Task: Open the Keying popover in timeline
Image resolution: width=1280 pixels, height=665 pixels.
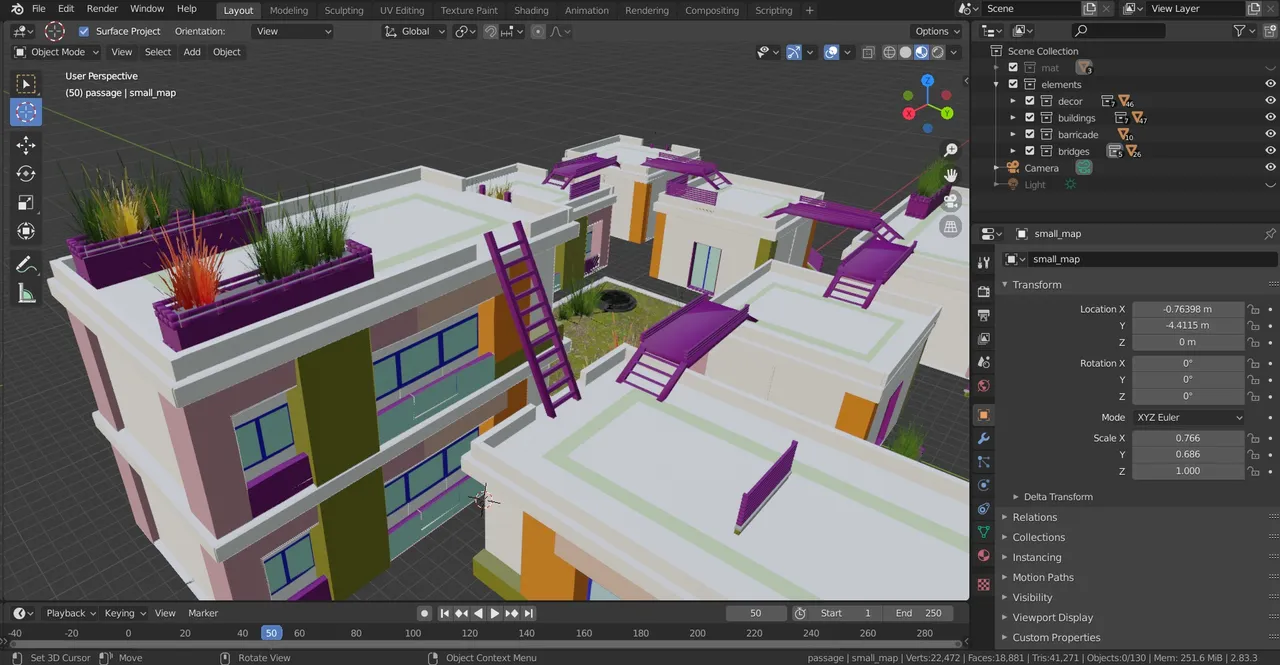Action: click(x=125, y=613)
